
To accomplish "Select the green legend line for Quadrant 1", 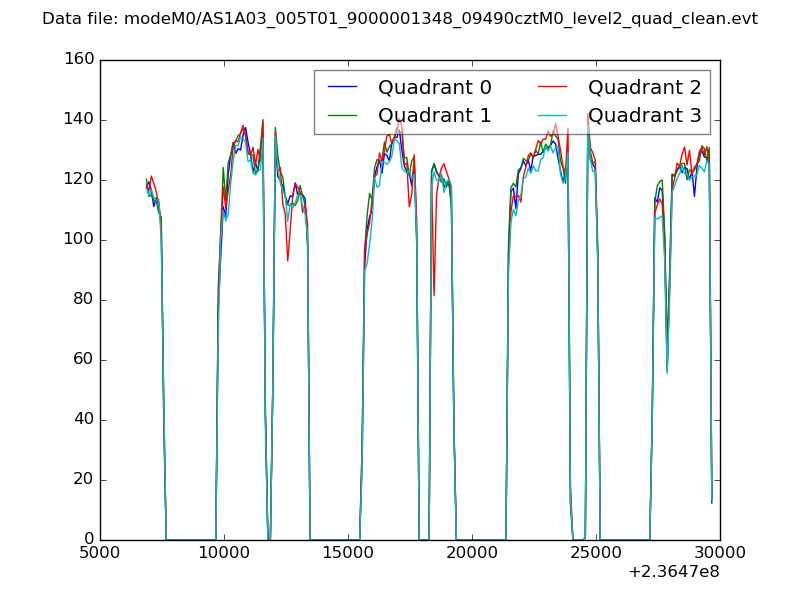I will coord(342,115).
